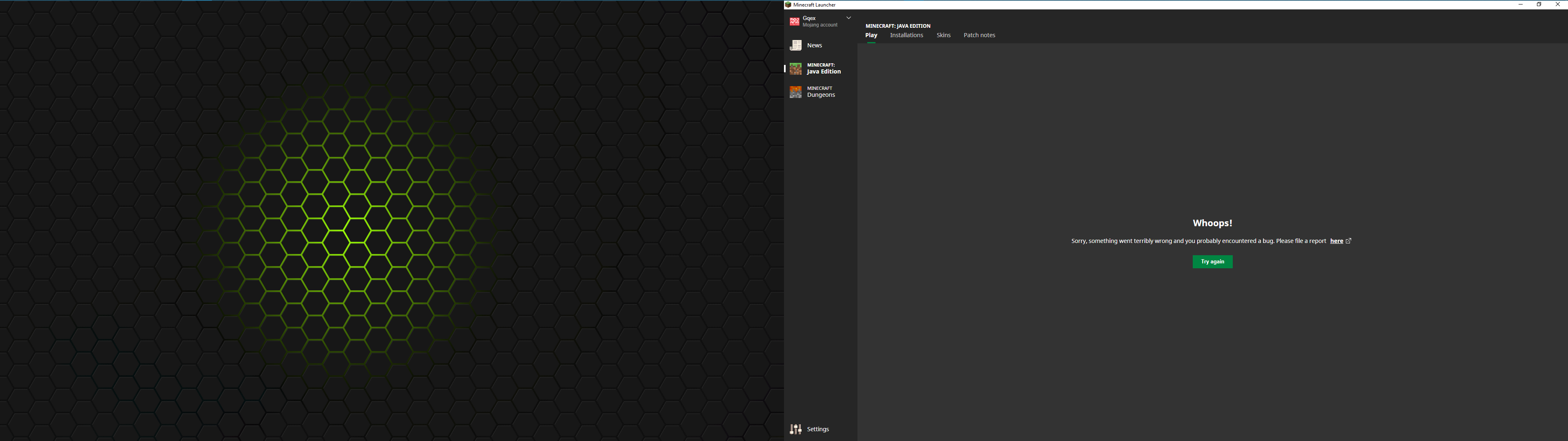
Task: Open Minecraft Dungeons sidebar entry text
Action: 820,92
